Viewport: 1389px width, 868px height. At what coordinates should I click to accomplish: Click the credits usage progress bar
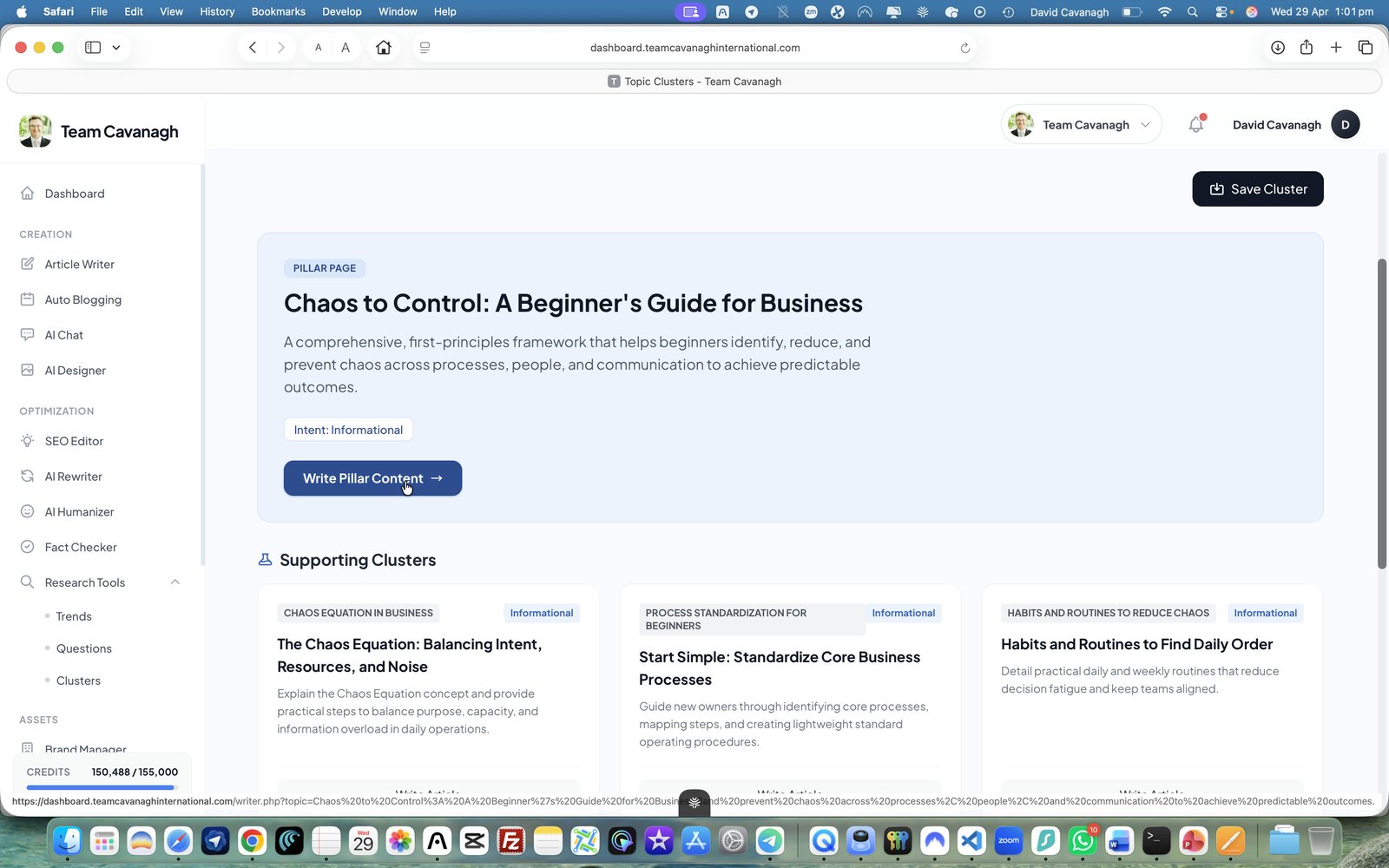(x=102, y=787)
